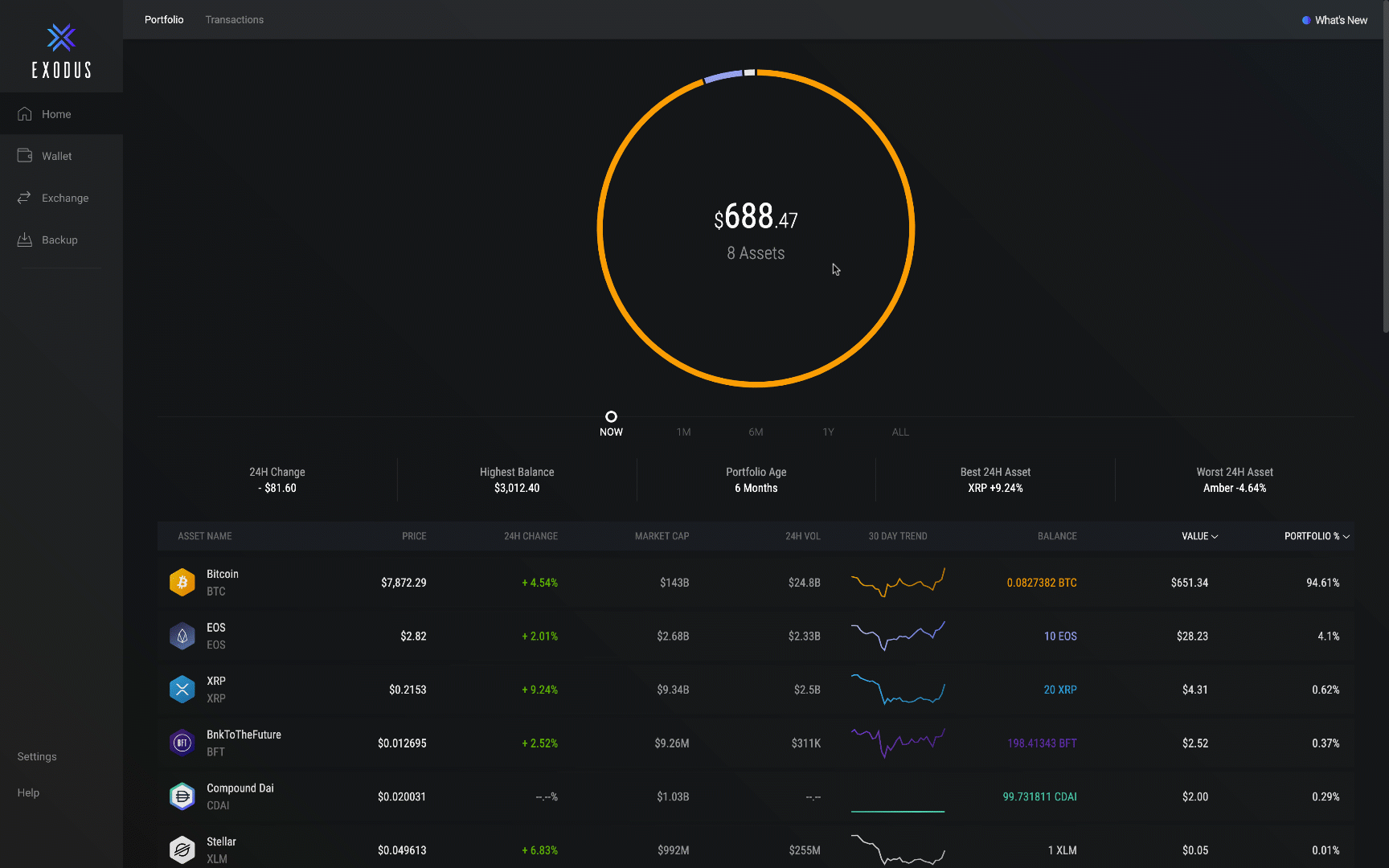Open the Exchange arrows icon
Image resolution: width=1389 pixels, height=868 pixels.
(25, 197)
